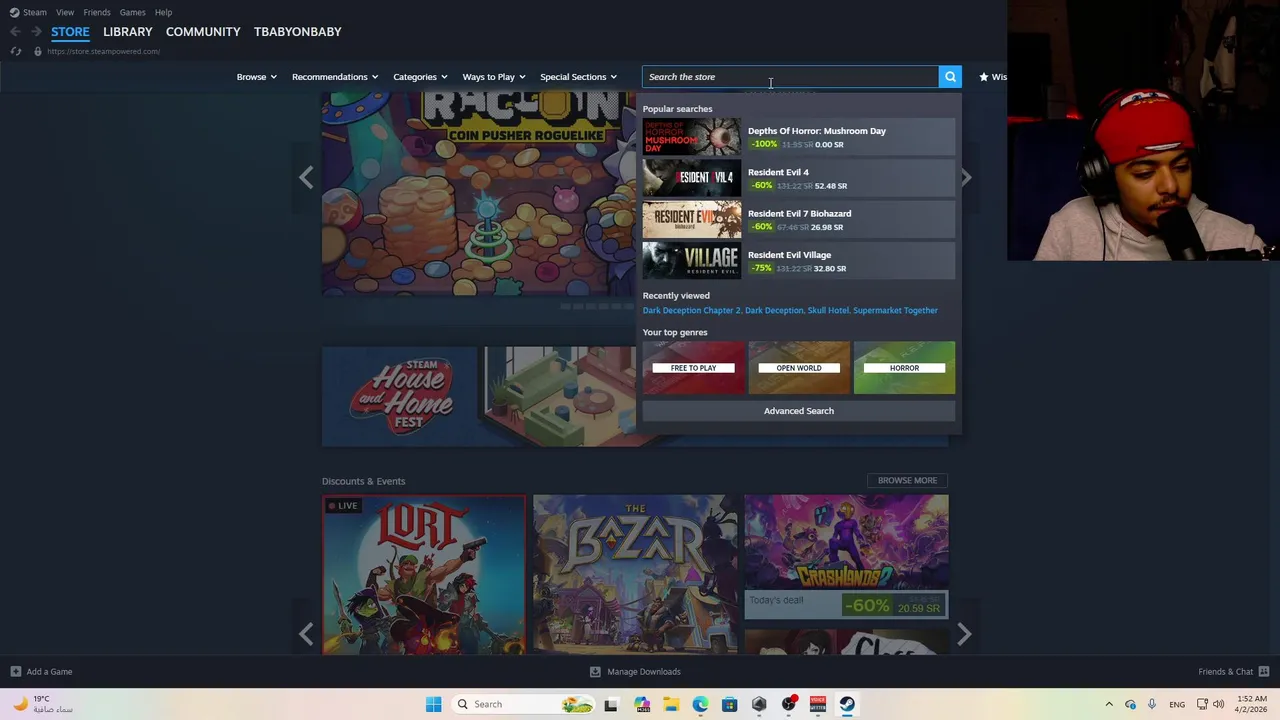The width and height of the screenshot is (1280, 720).
Task: Open the View menu
Action: pyautogui.click(x=65, y=12)
